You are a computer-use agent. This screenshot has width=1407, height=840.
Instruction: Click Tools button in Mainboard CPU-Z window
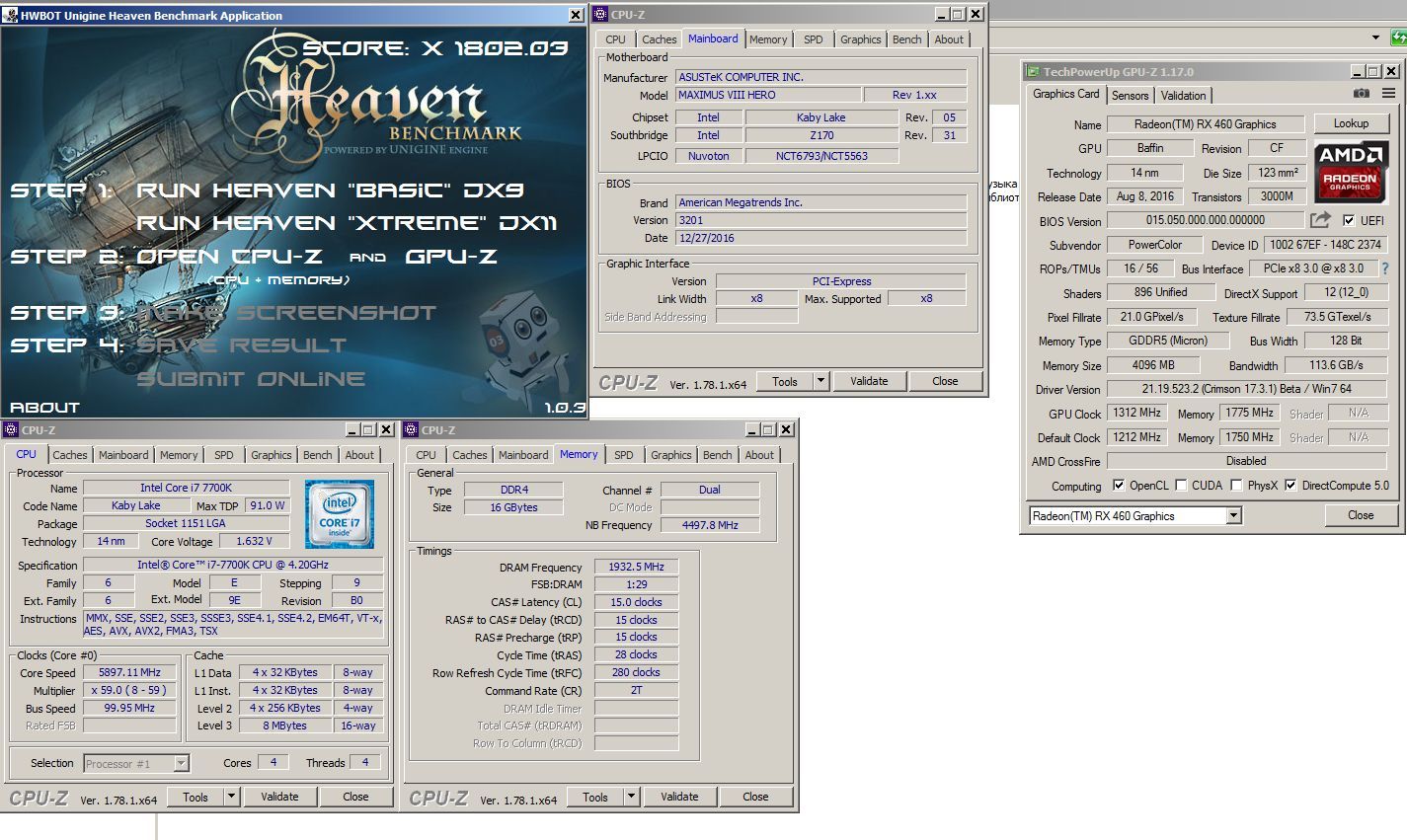coord(785,381)
